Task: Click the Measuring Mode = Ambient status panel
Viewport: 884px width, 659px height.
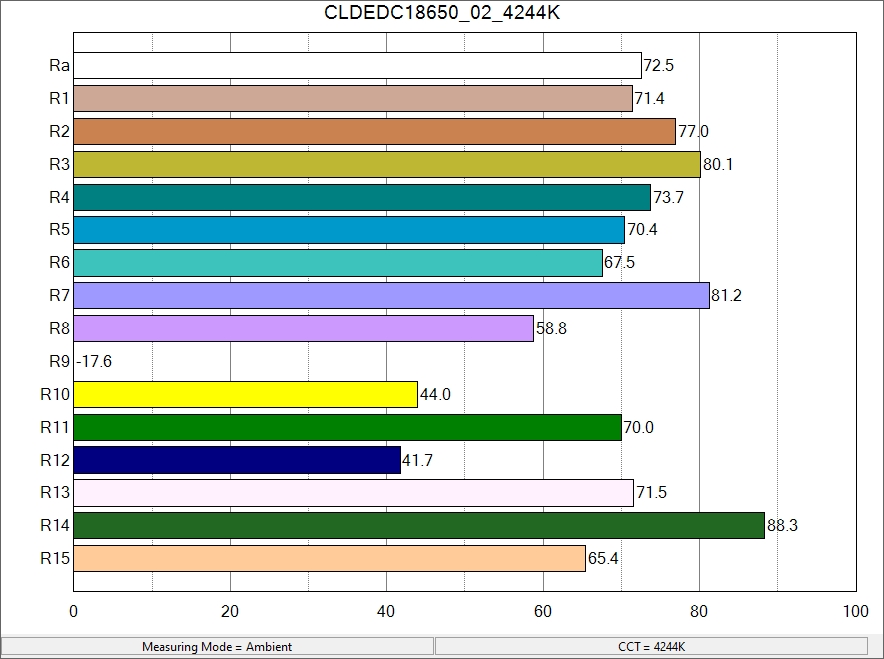Action: [x=217, y=647]
